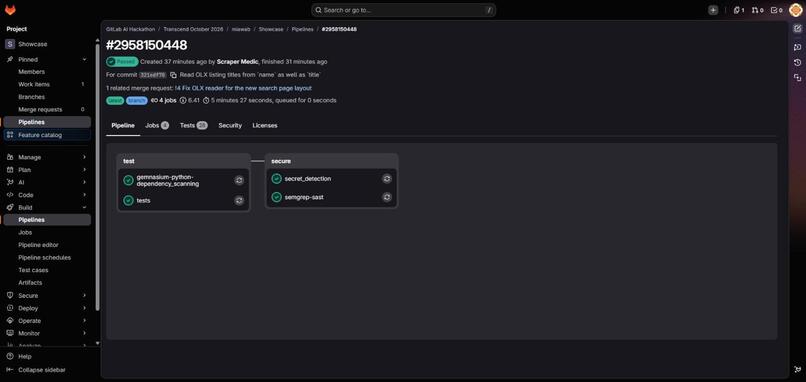Screen dimensions: 806x382
Task: Open assigned issues counter icon
Action: 739,10
